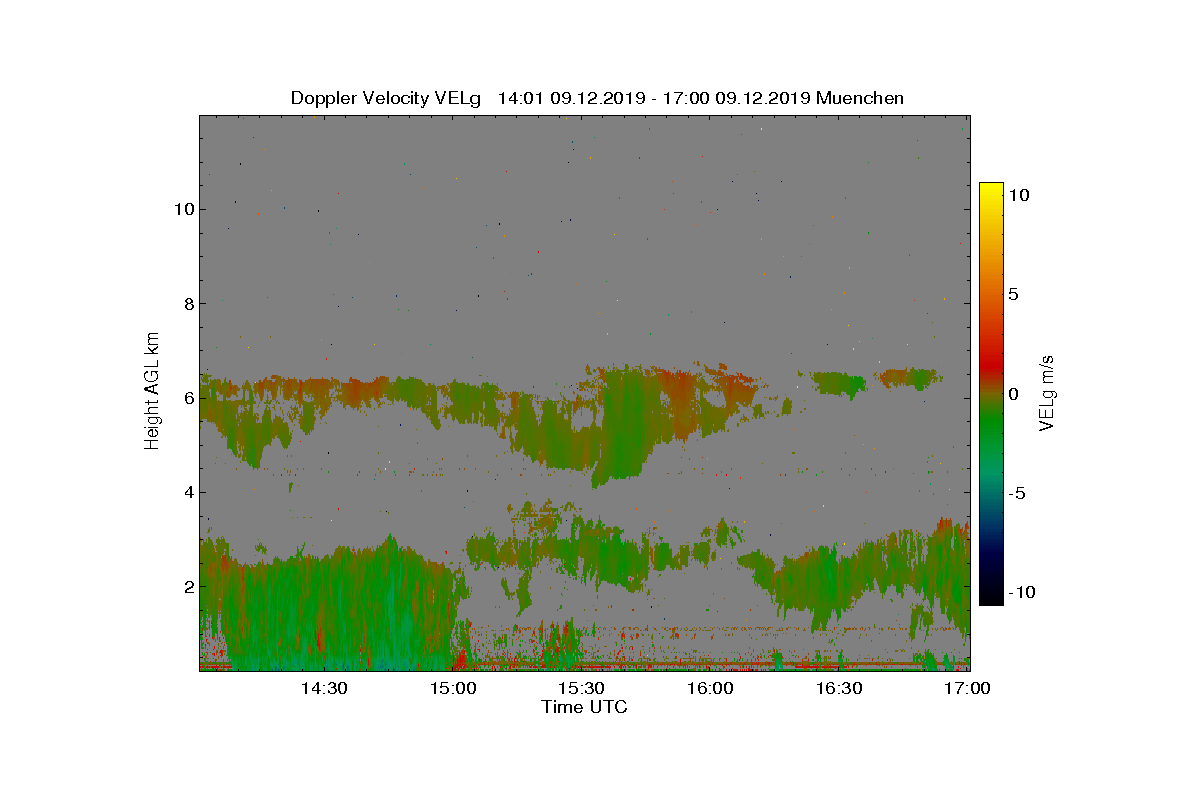Click the 17:00 time tick label
The height and width of the screenshot is (800, 1200).
click(967, 688)
